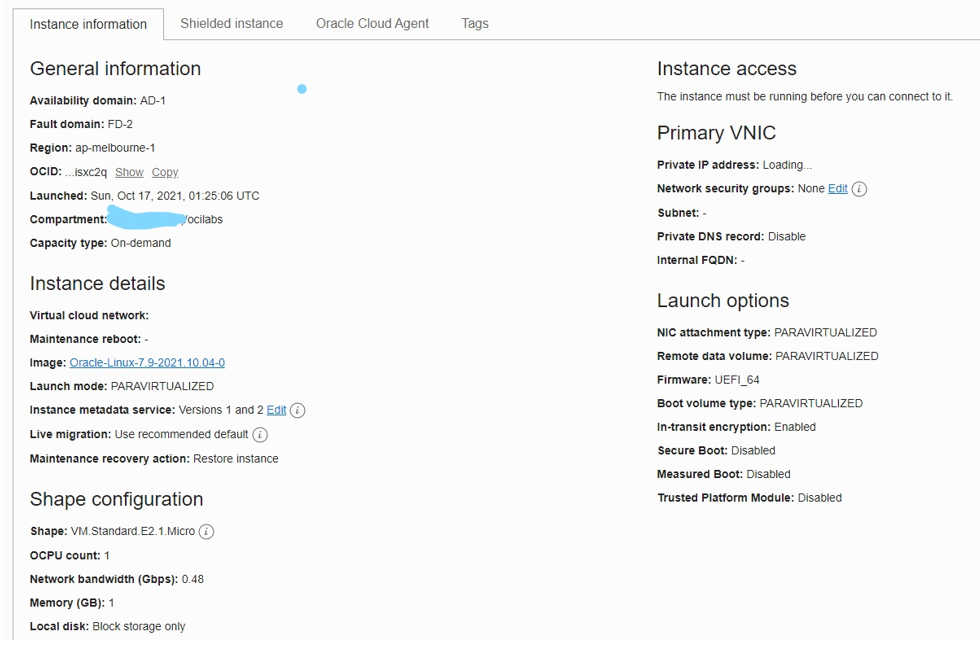Edit Network security groups
The height and width of the screenshot is (650, 980).
point(838,189)
